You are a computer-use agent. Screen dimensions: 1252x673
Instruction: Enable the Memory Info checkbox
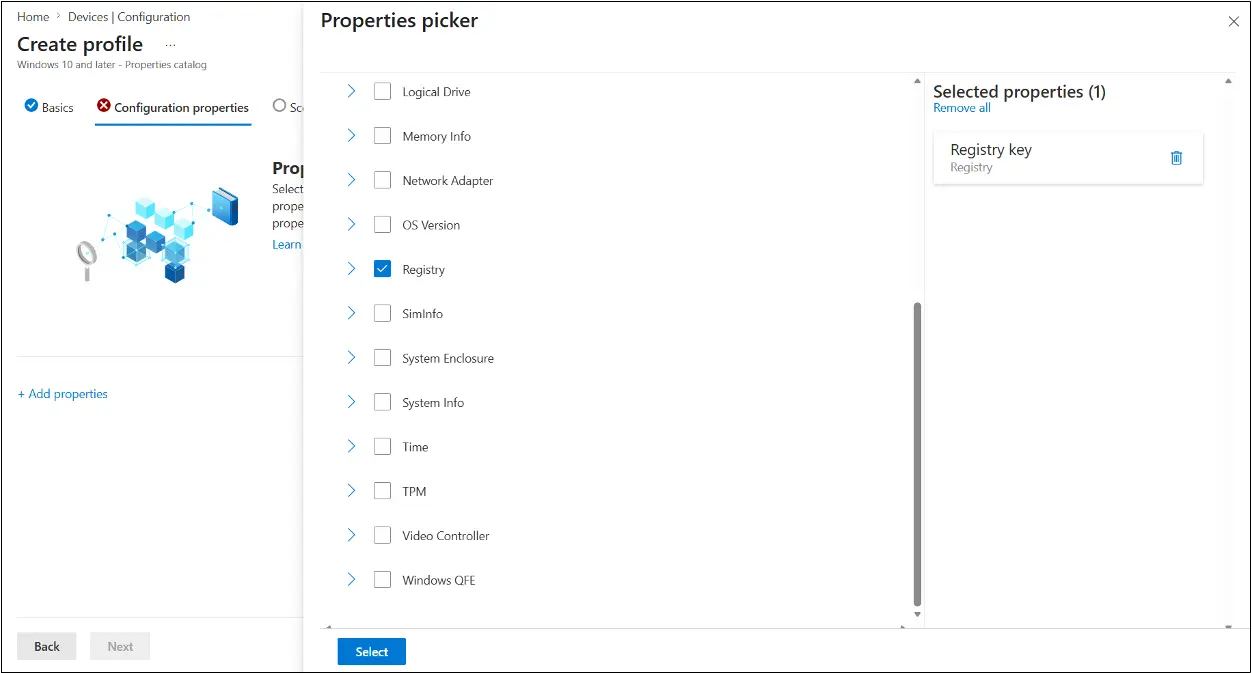pos(382,136)
